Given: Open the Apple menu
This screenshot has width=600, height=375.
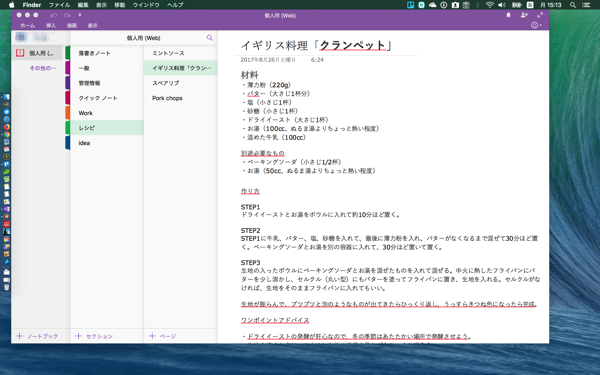Looking at the screenshot, I should 11,5.
